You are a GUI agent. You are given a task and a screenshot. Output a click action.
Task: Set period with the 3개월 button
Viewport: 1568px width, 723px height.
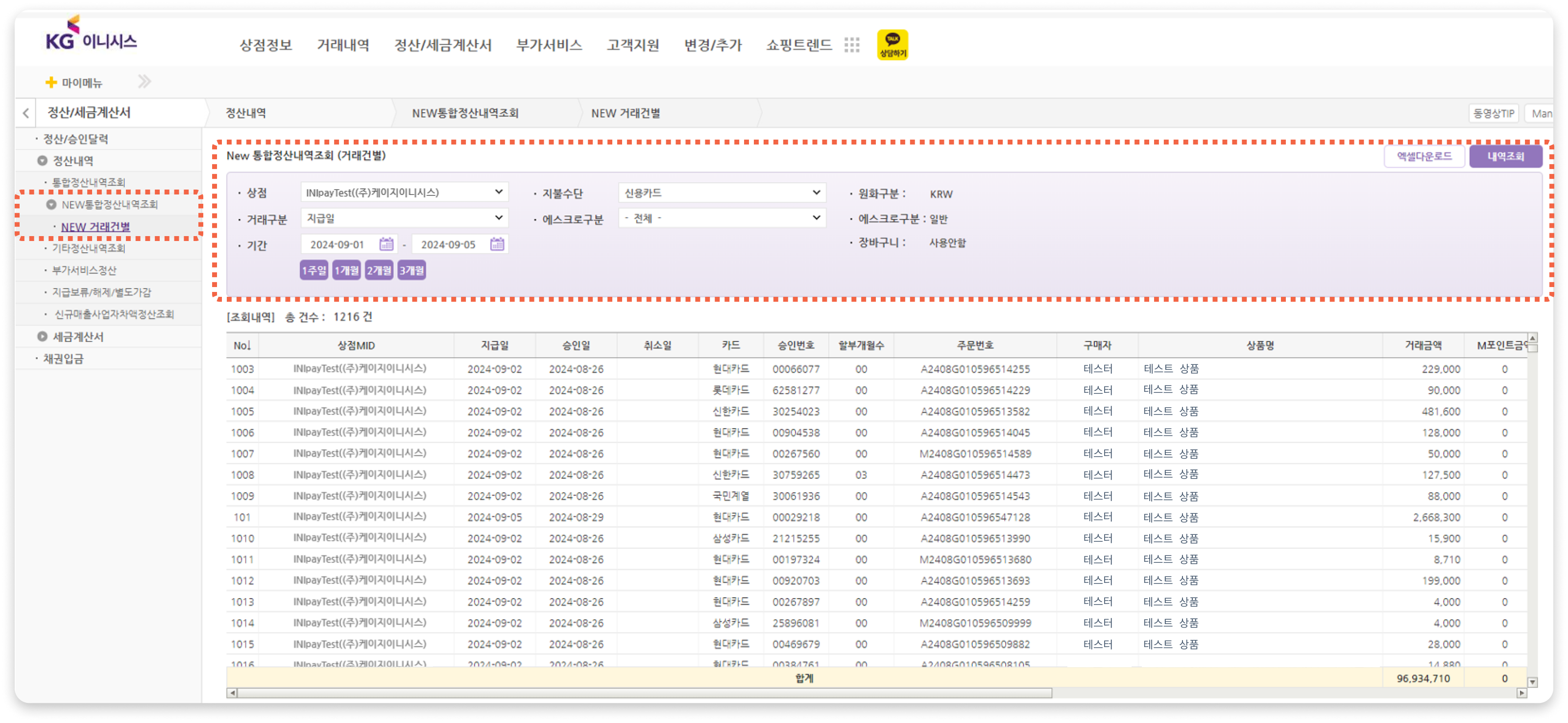click(x=411, y=270)
